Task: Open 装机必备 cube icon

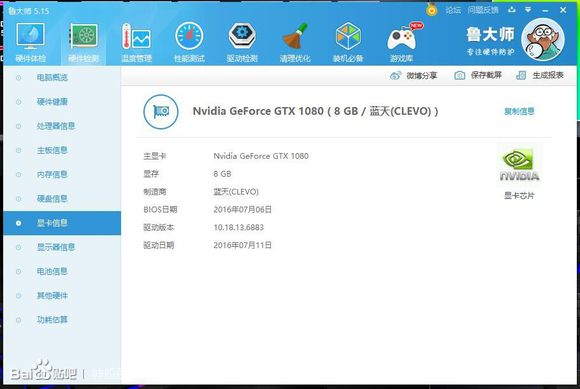Action: [348, 36]
